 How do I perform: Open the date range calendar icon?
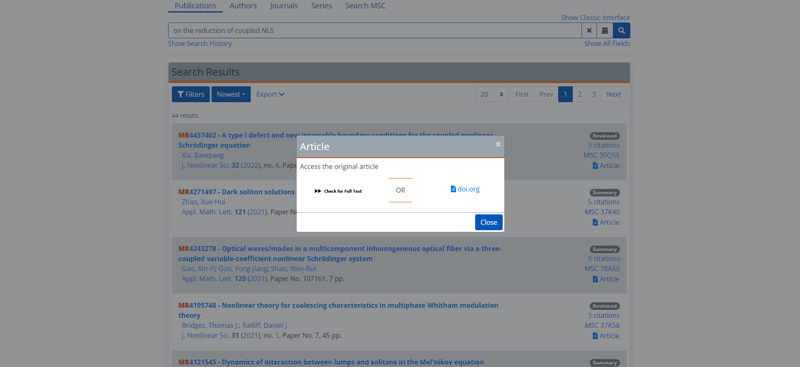(605, 31)
